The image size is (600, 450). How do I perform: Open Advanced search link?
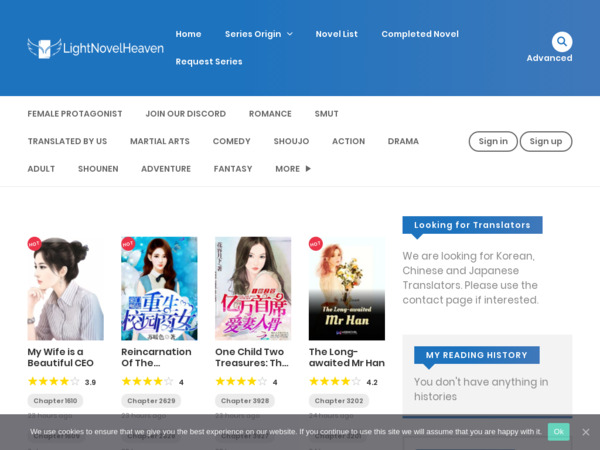pyautogui.click(x=549, y=58)
